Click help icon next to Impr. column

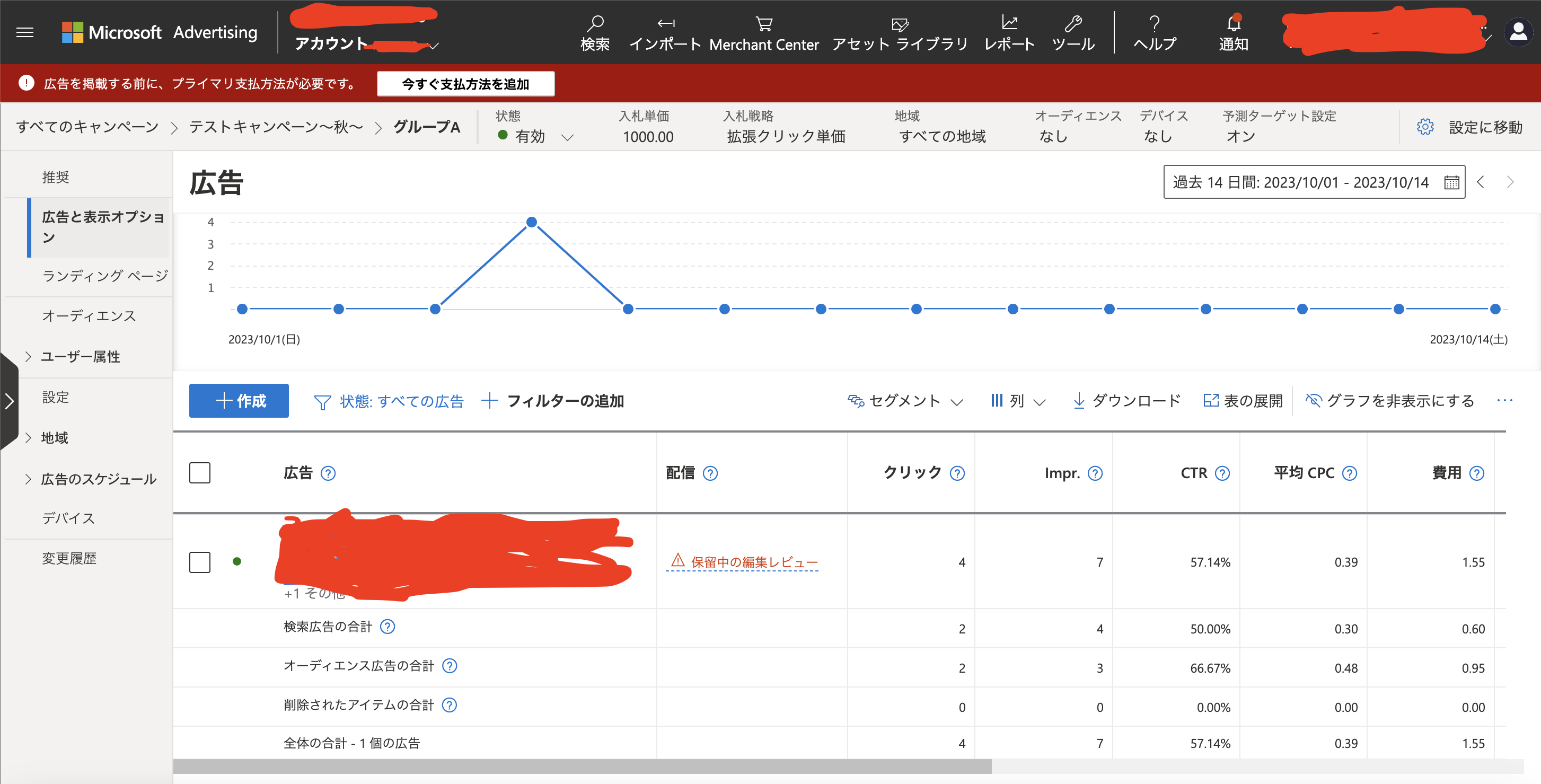pyautogui.click(x=1095, y=473)
